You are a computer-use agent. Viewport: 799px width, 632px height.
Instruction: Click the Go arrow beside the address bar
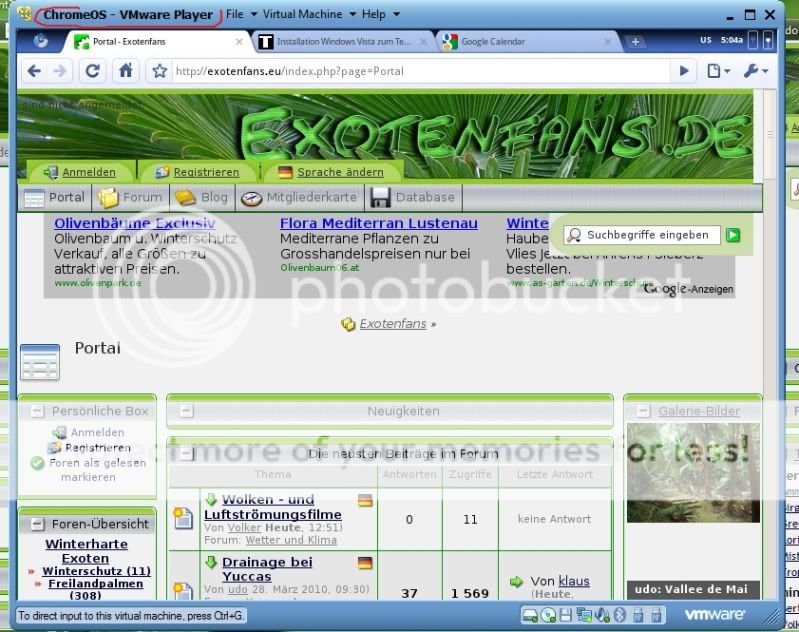click(684, 71)
